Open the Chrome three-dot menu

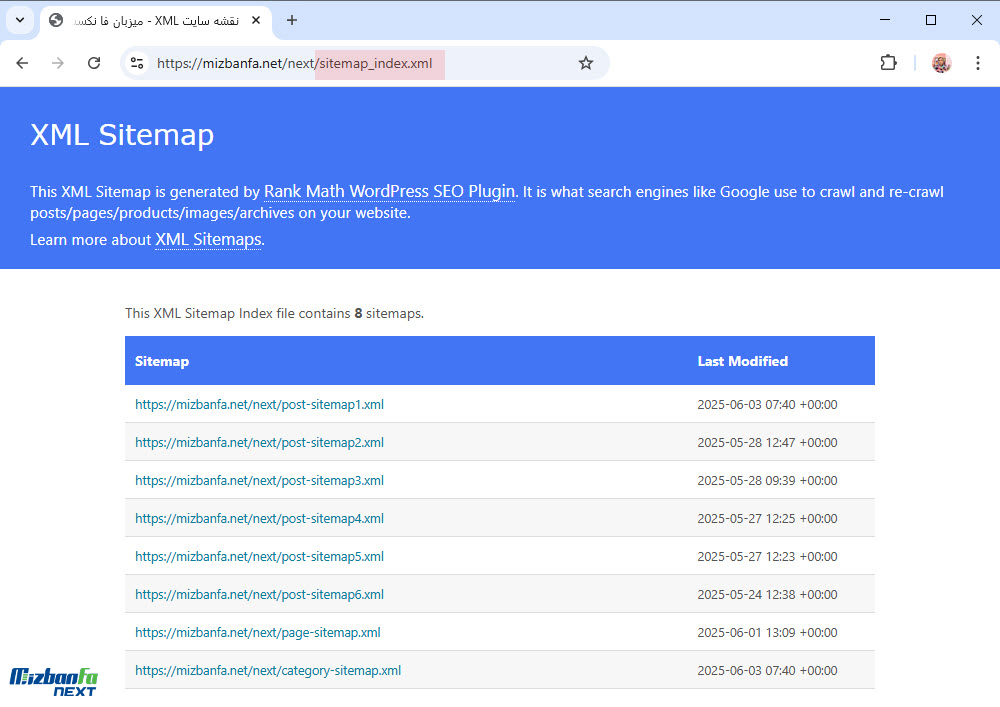[x=978, y=63]
